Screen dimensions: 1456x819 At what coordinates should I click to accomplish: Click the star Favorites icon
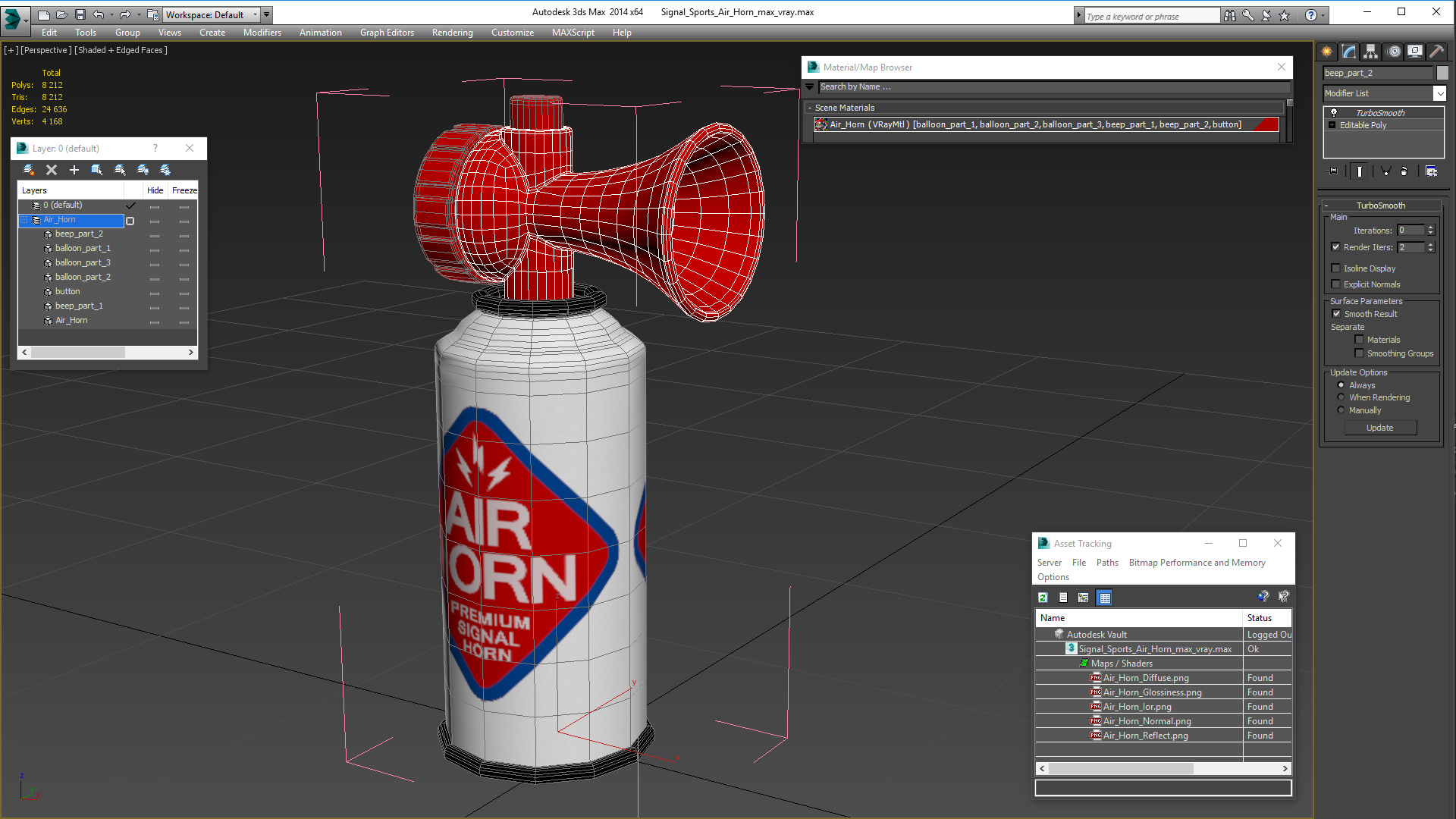tap(1284, 15)
